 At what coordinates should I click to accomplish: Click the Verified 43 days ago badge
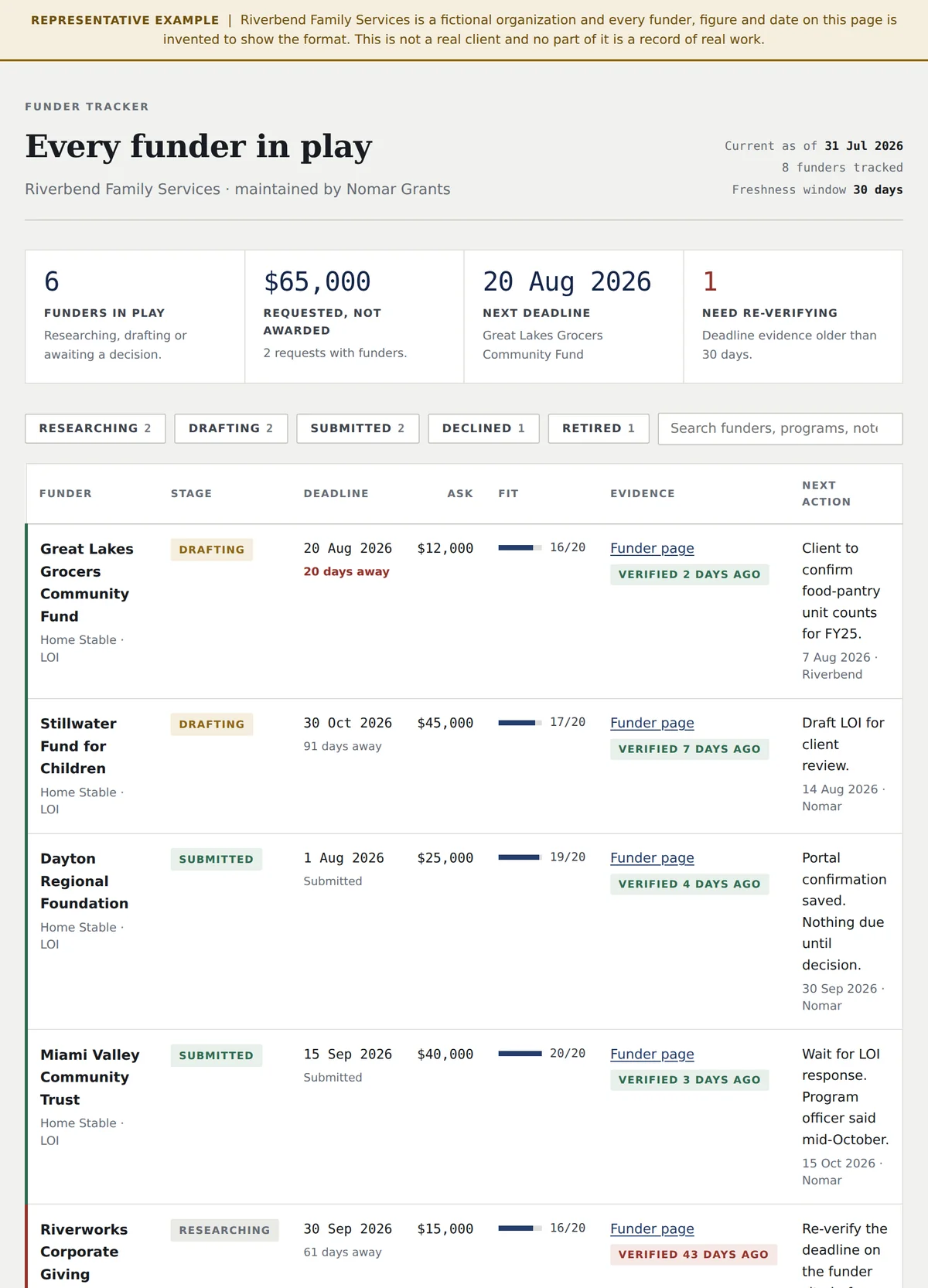pyautogui.click(x=694, y=1255)
